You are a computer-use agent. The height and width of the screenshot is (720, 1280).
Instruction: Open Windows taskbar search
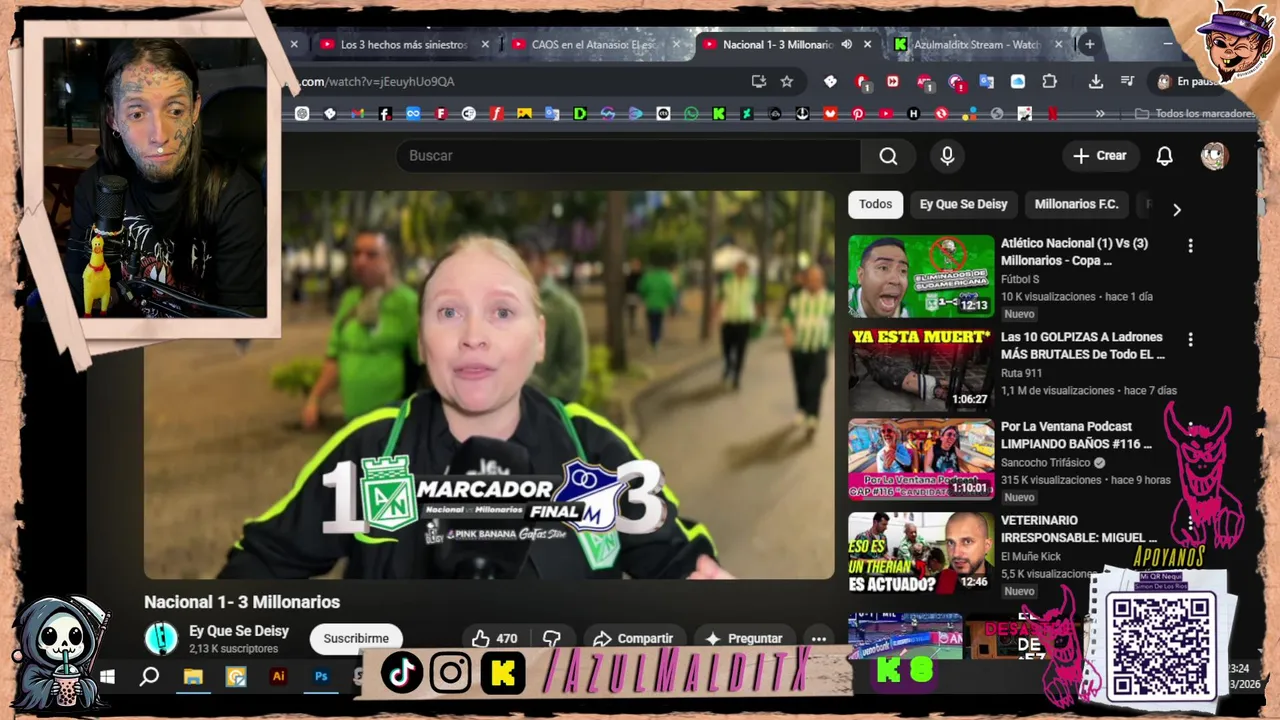(x=149, y=677)
